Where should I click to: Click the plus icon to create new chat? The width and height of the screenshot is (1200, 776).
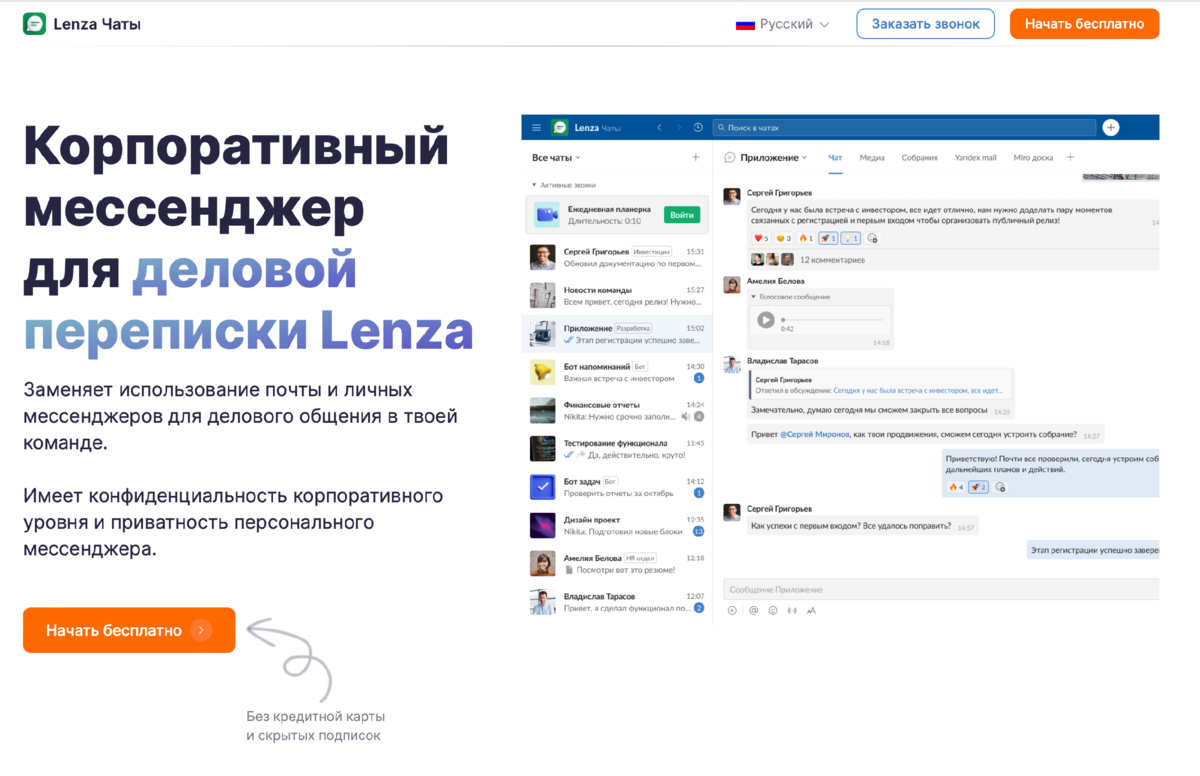[694, 157]
